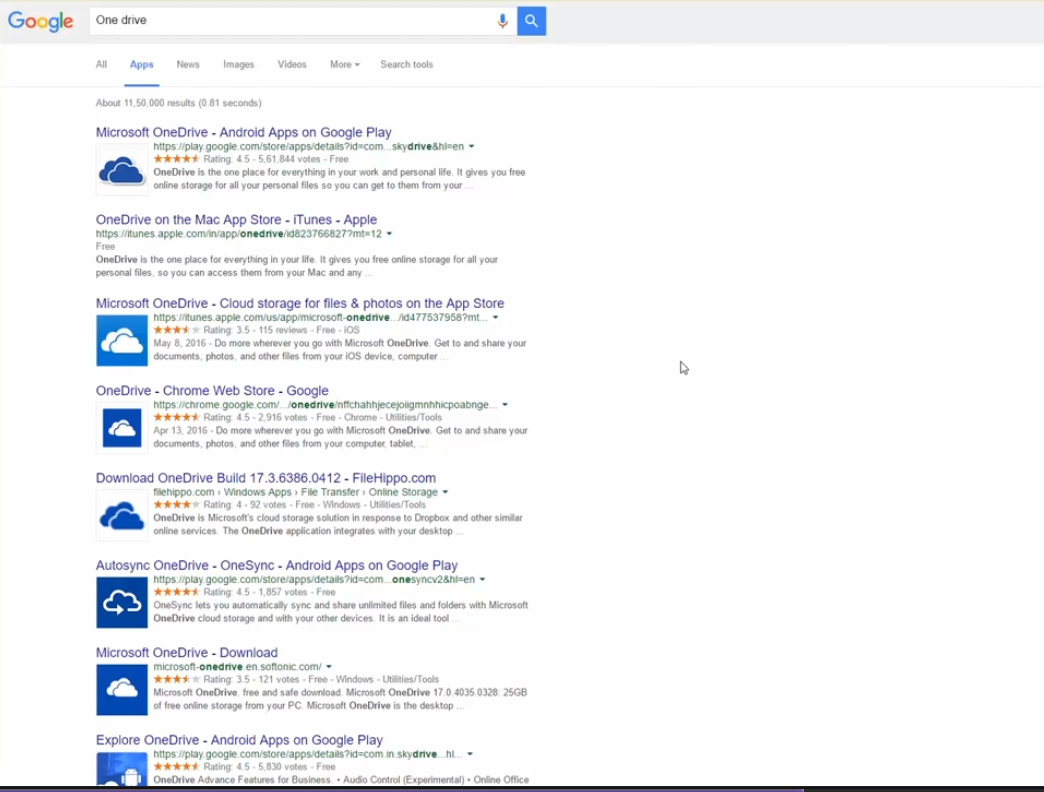Screen dimensions: 1044x792
Task: Expand arrow beside itunes.apple.com/us/app URL
Action: [495, 317]
